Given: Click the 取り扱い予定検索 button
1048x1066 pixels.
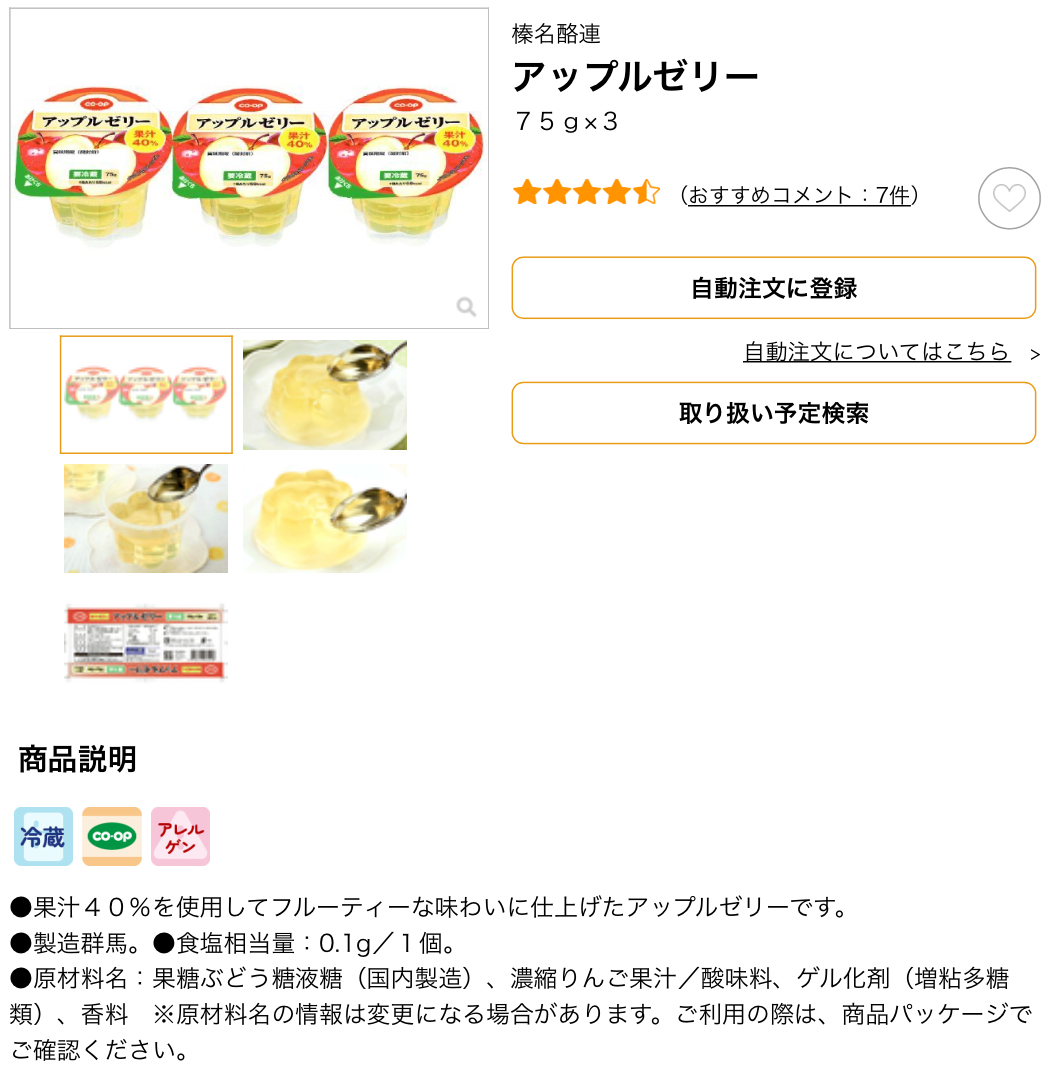Looking at the screenshot, I should click(x=773, y=413).
